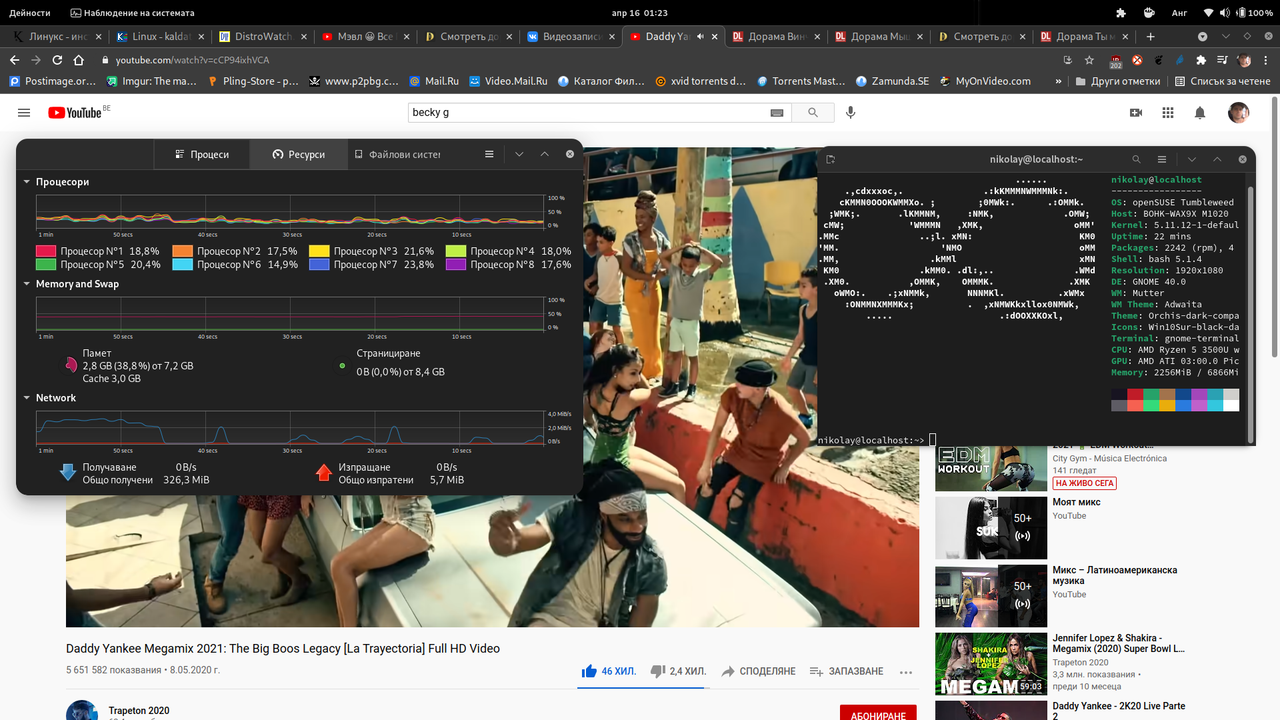Open system status menu showing 100% battery
This screenshot has height=720, width=1280.
coord(1238,13)
